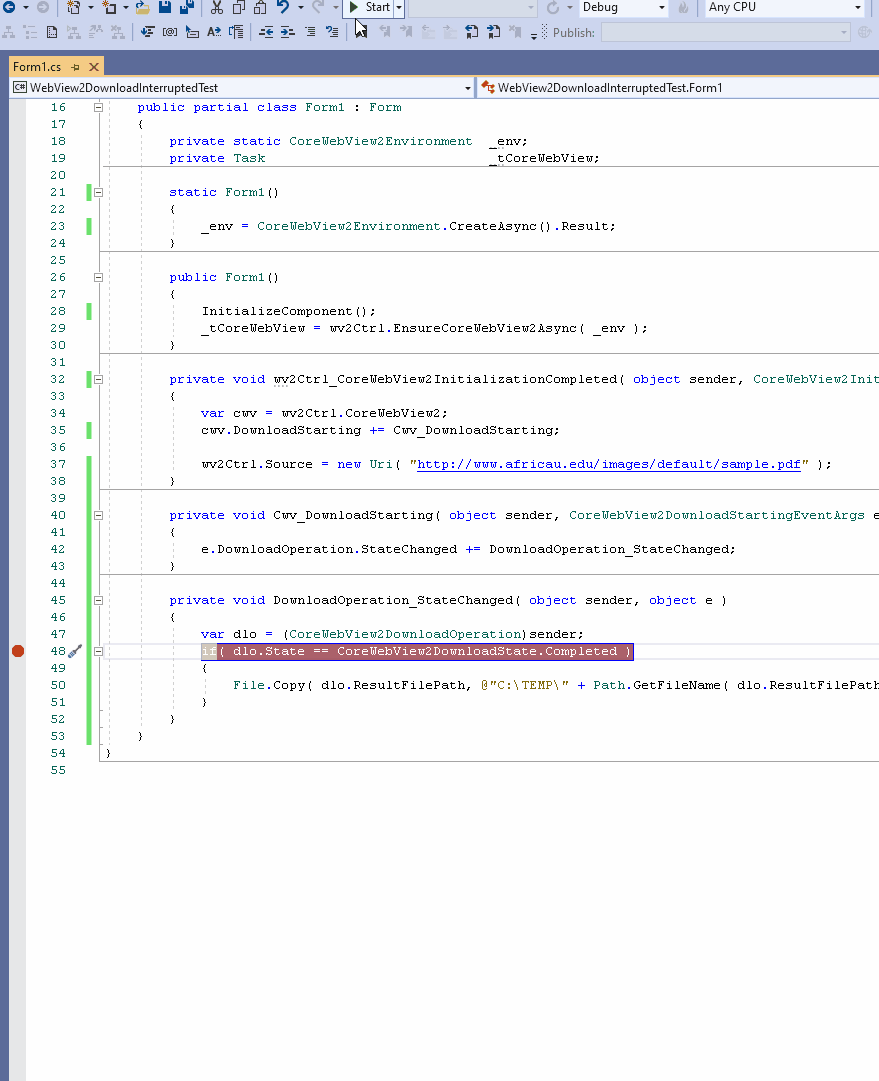This screenshot has width=879, height=1081.
Task: Click the previous bookmark in document icon
Action: [x=472, y=32]
